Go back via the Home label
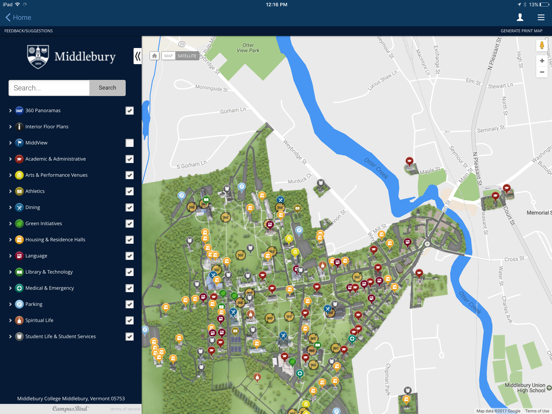 22,17
